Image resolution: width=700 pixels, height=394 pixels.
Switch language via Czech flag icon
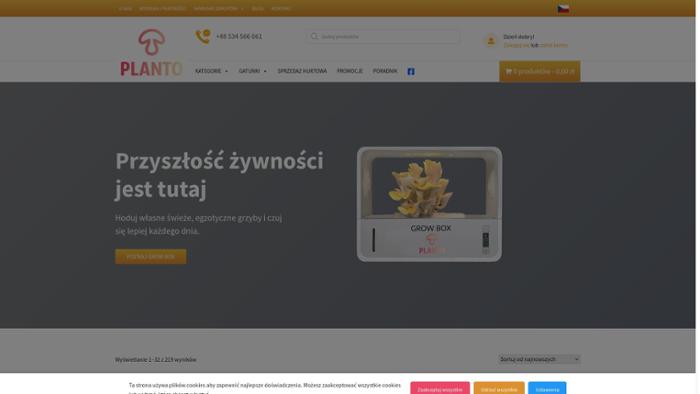[x=563, y=8]
